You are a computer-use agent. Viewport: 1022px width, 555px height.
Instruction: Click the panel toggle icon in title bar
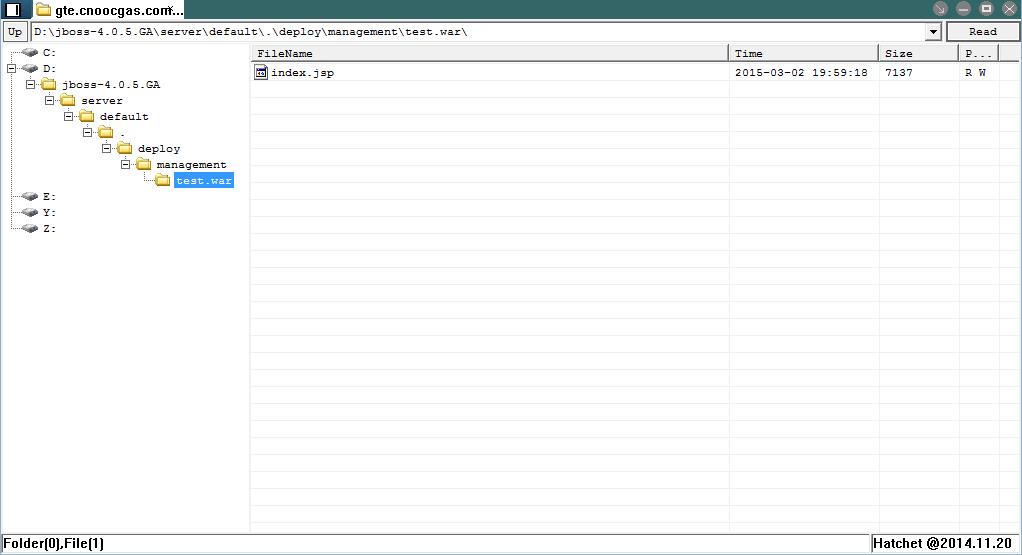point(13,10)
